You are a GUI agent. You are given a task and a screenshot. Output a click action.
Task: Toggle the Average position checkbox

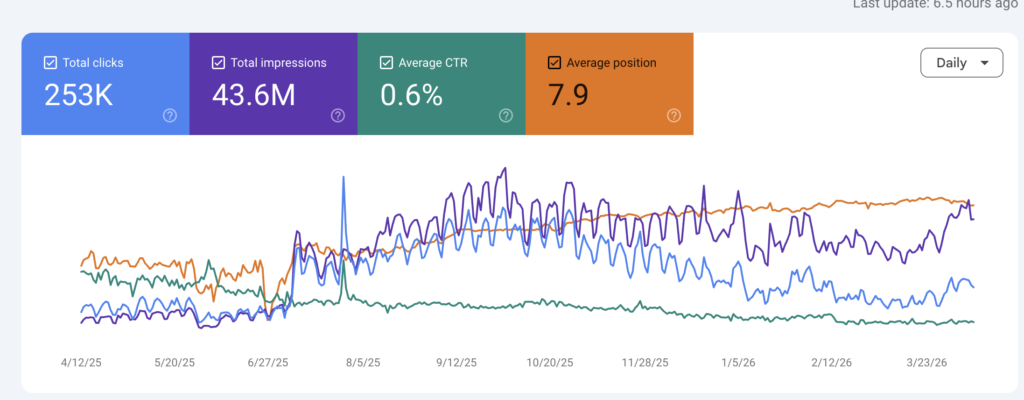point(554,63)
